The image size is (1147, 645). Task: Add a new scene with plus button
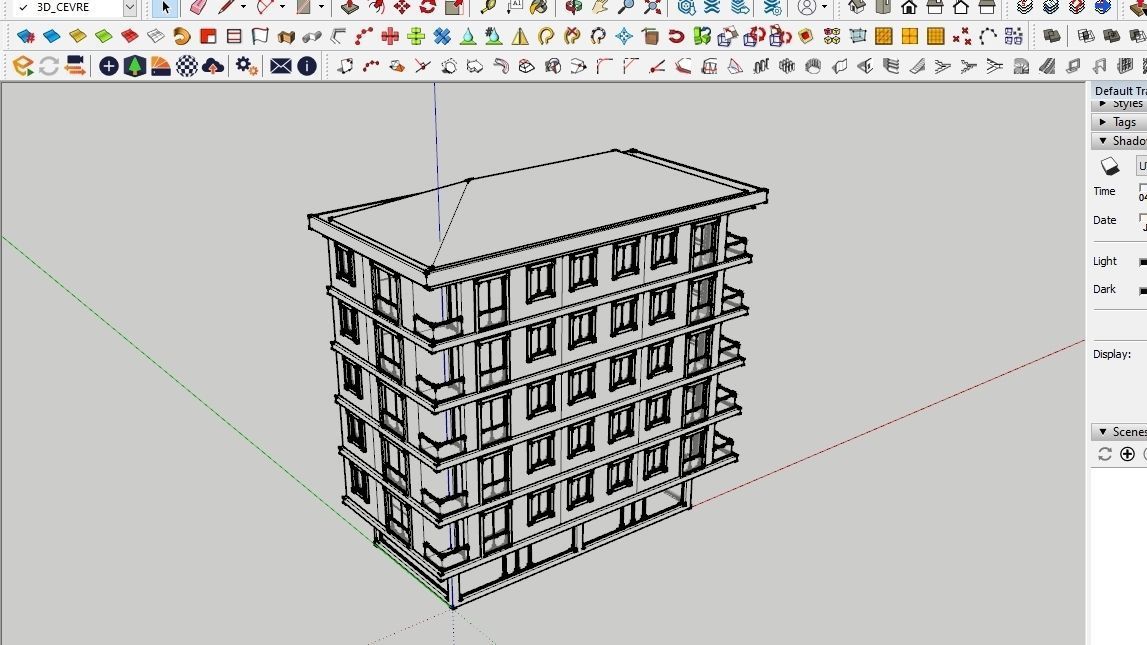click(x=1127, y=454)
